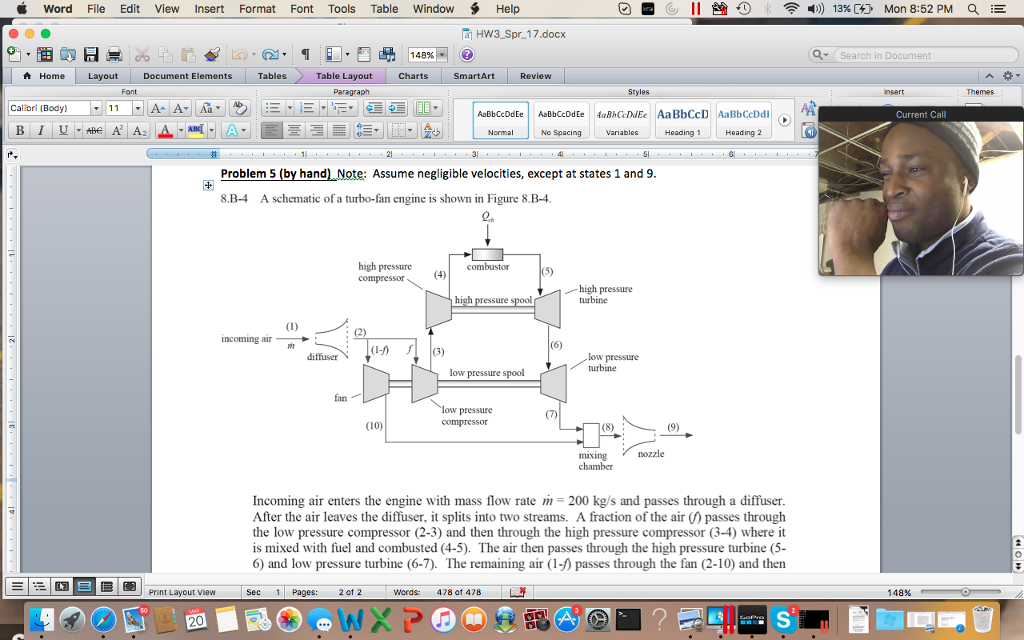Screen dimensions: 1024x640
Task: Expand the 148% zoom dropdown
Action: click(x=441, y=55)
